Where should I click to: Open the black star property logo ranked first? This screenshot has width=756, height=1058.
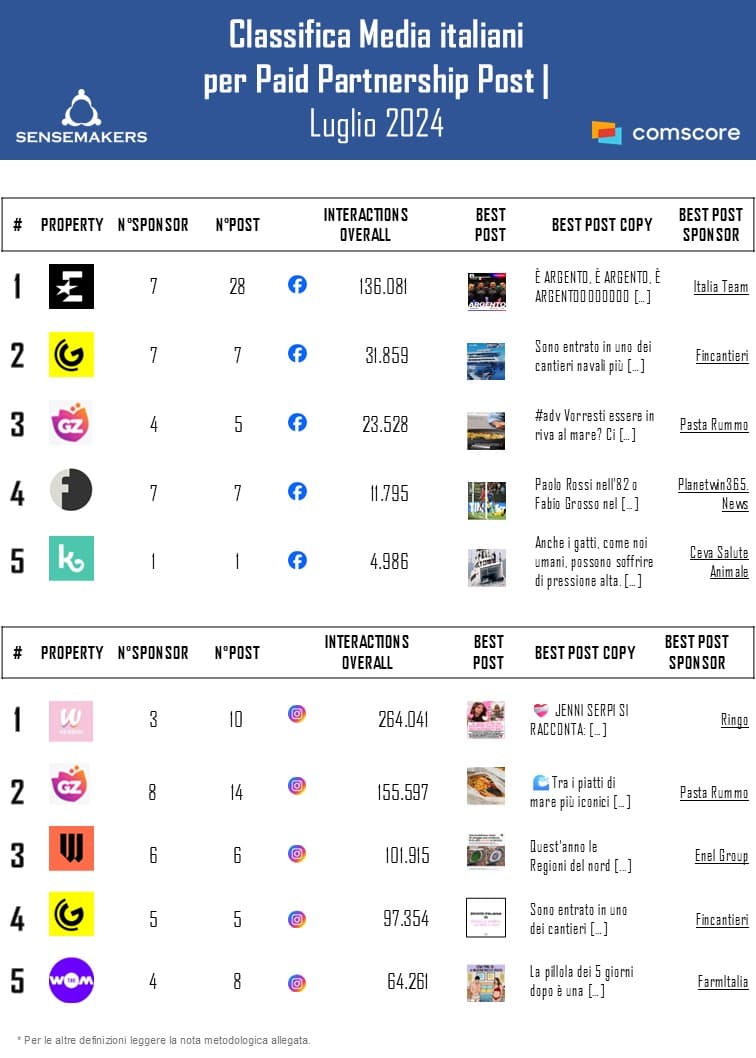71,286
